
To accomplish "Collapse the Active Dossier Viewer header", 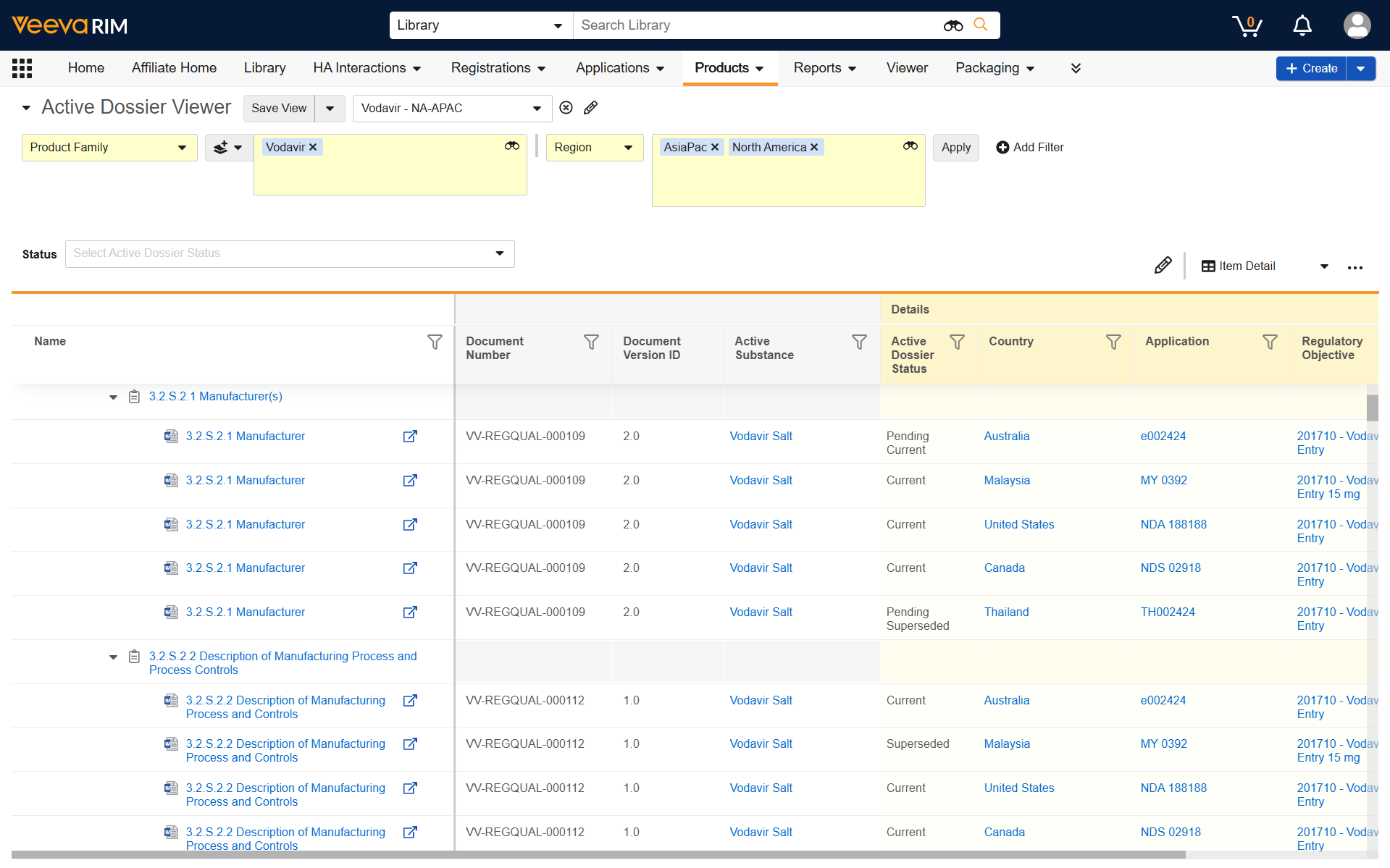I will [x=27, y=108].
